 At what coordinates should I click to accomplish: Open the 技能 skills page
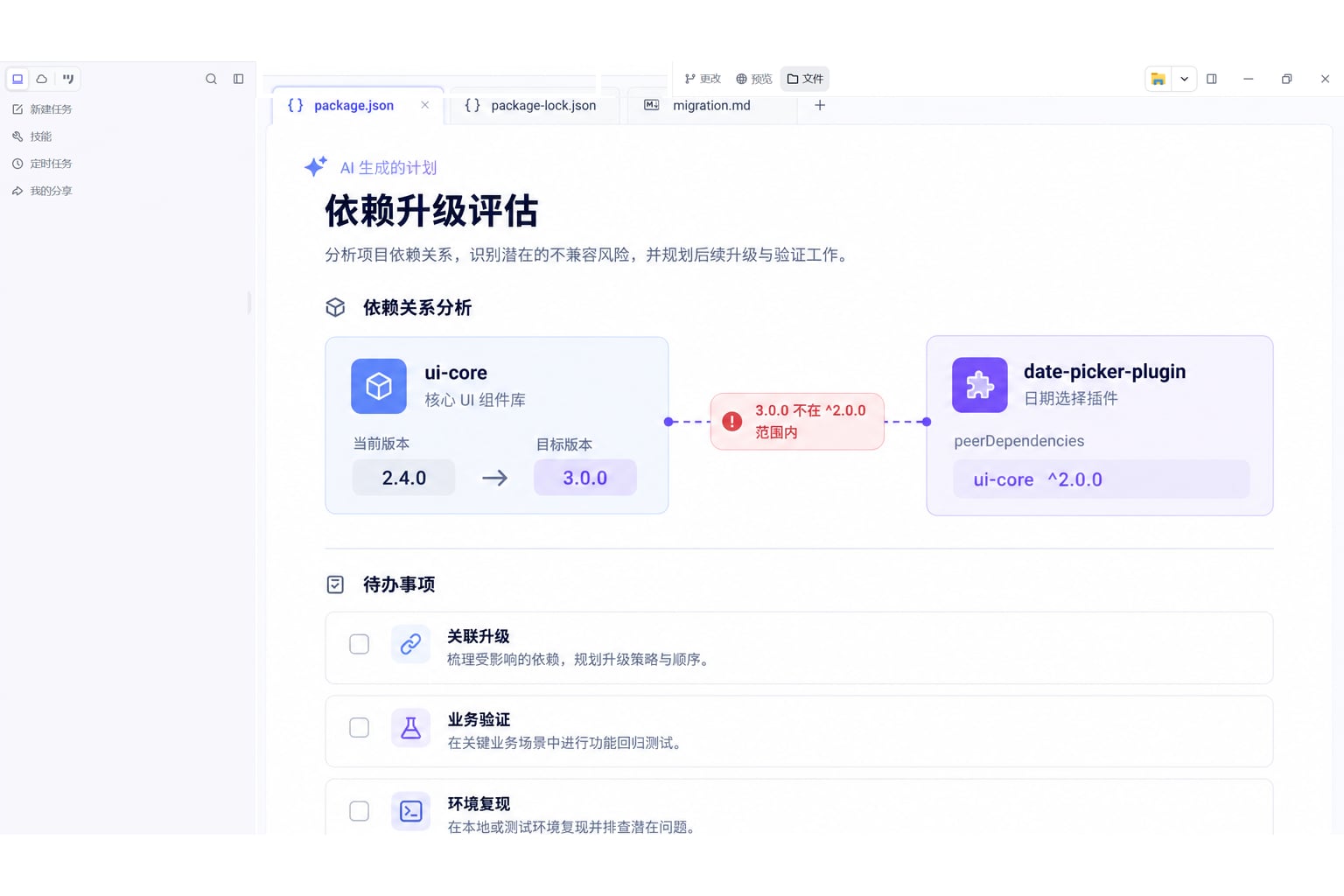pyautogui.click(x=31, y=136)
